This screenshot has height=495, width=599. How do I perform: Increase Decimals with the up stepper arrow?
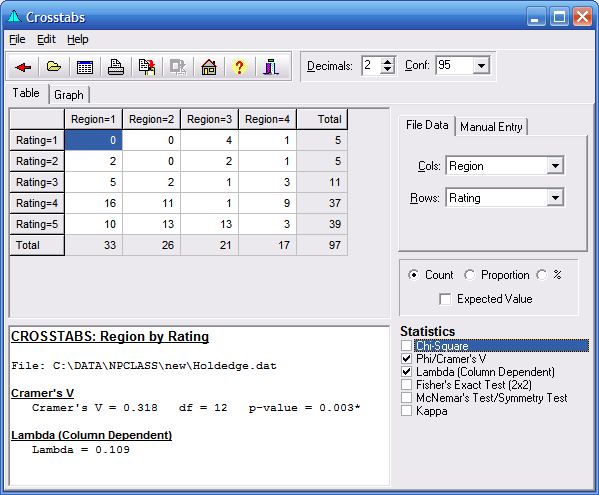tap(388, 62)
